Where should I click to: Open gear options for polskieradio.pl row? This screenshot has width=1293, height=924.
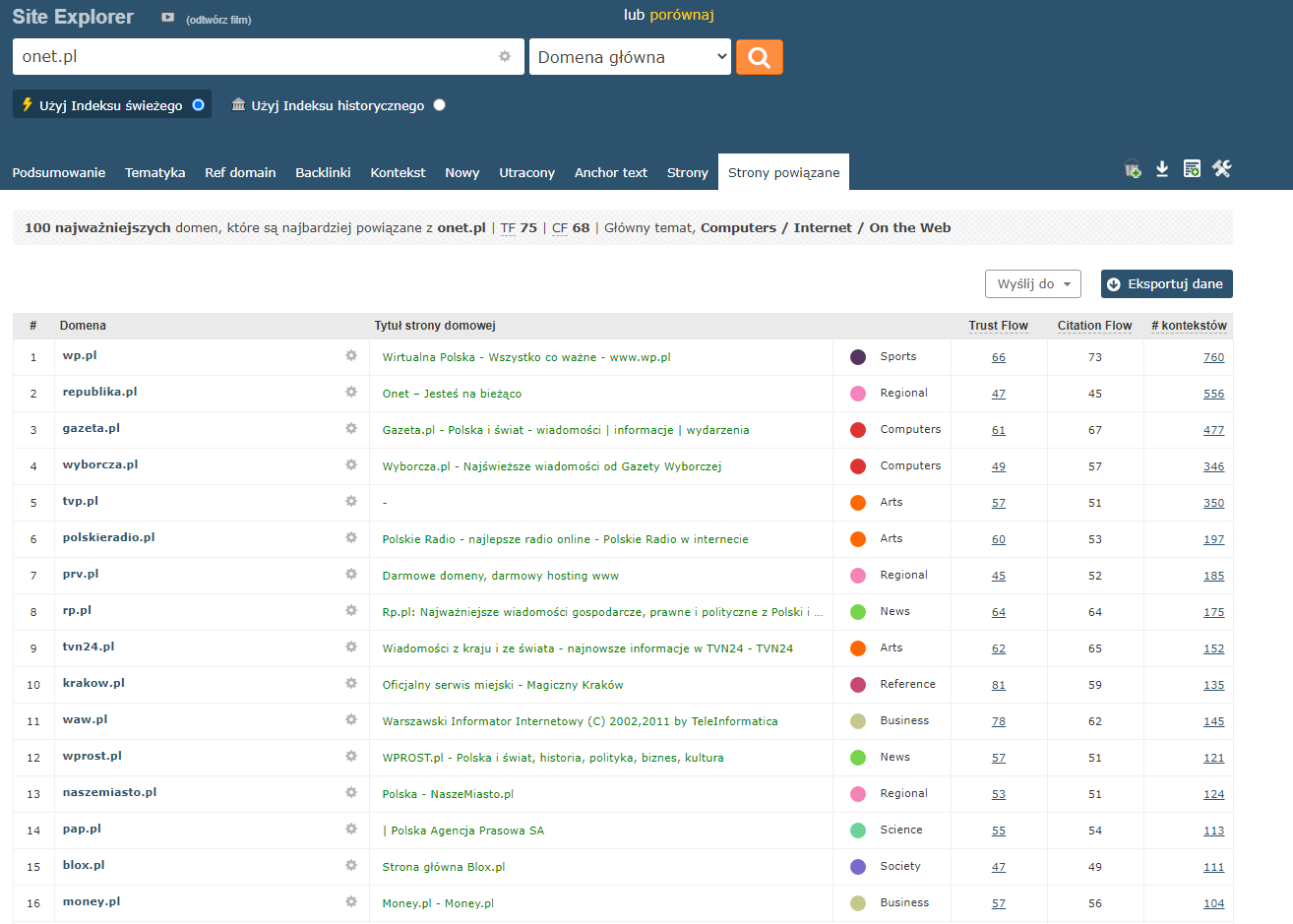351,537
